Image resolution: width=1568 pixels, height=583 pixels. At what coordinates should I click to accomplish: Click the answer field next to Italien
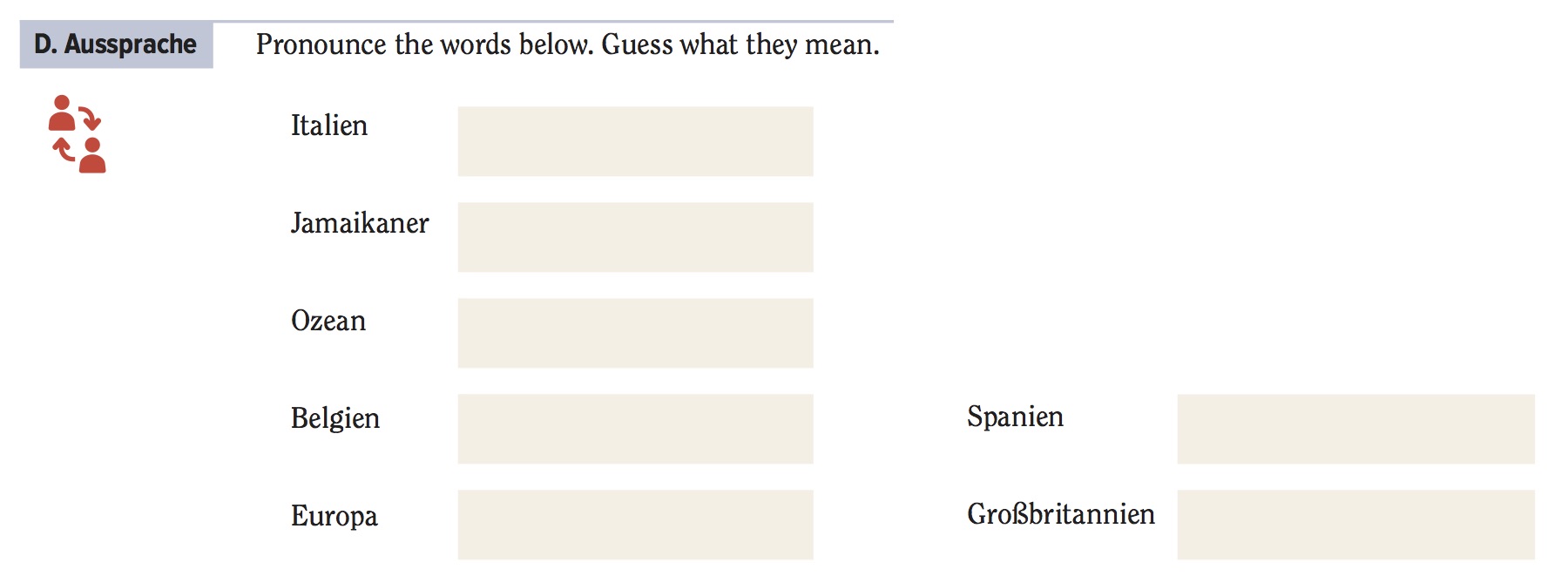635,141
